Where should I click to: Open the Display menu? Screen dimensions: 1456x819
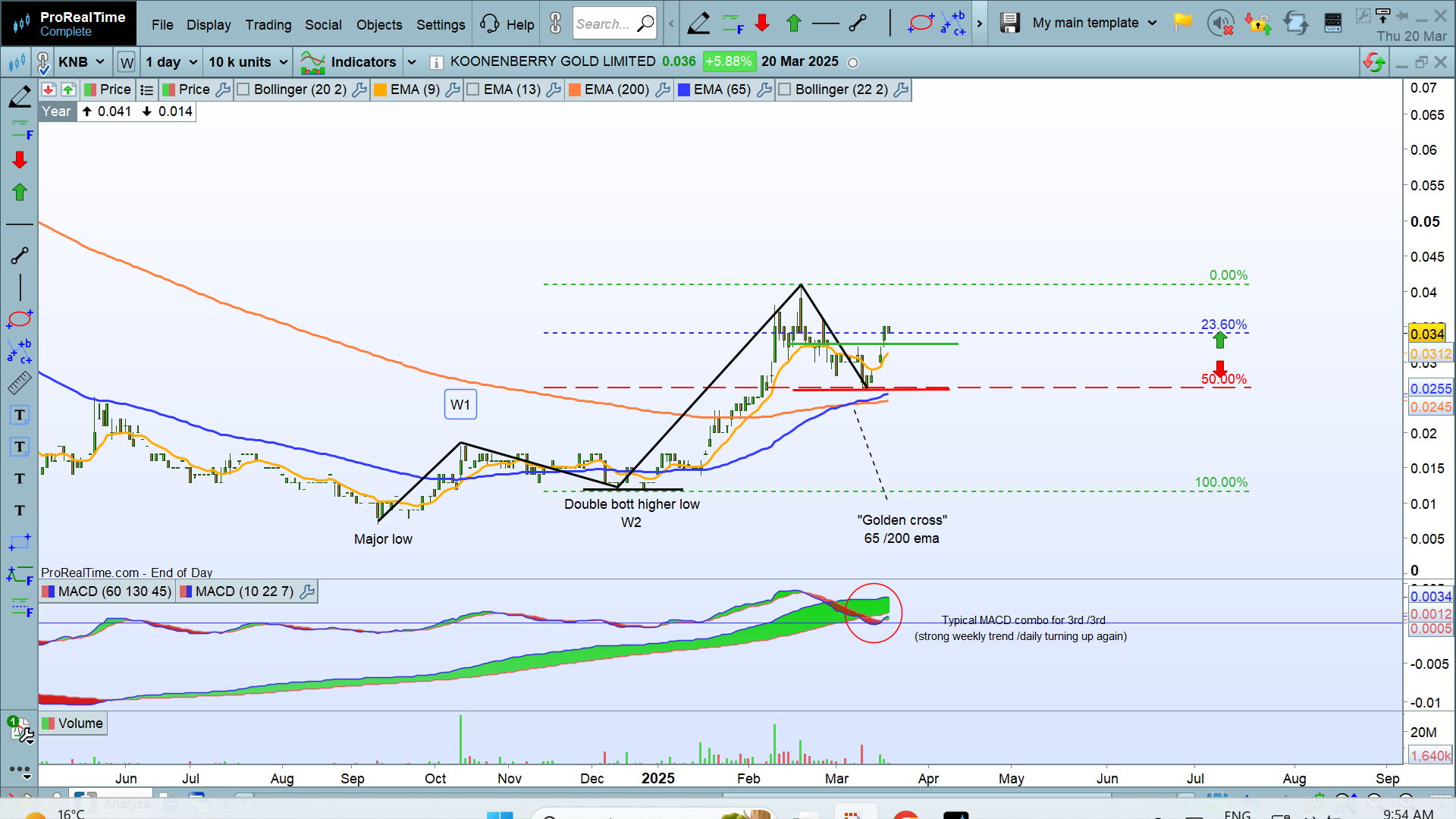(x=209, y=24)
